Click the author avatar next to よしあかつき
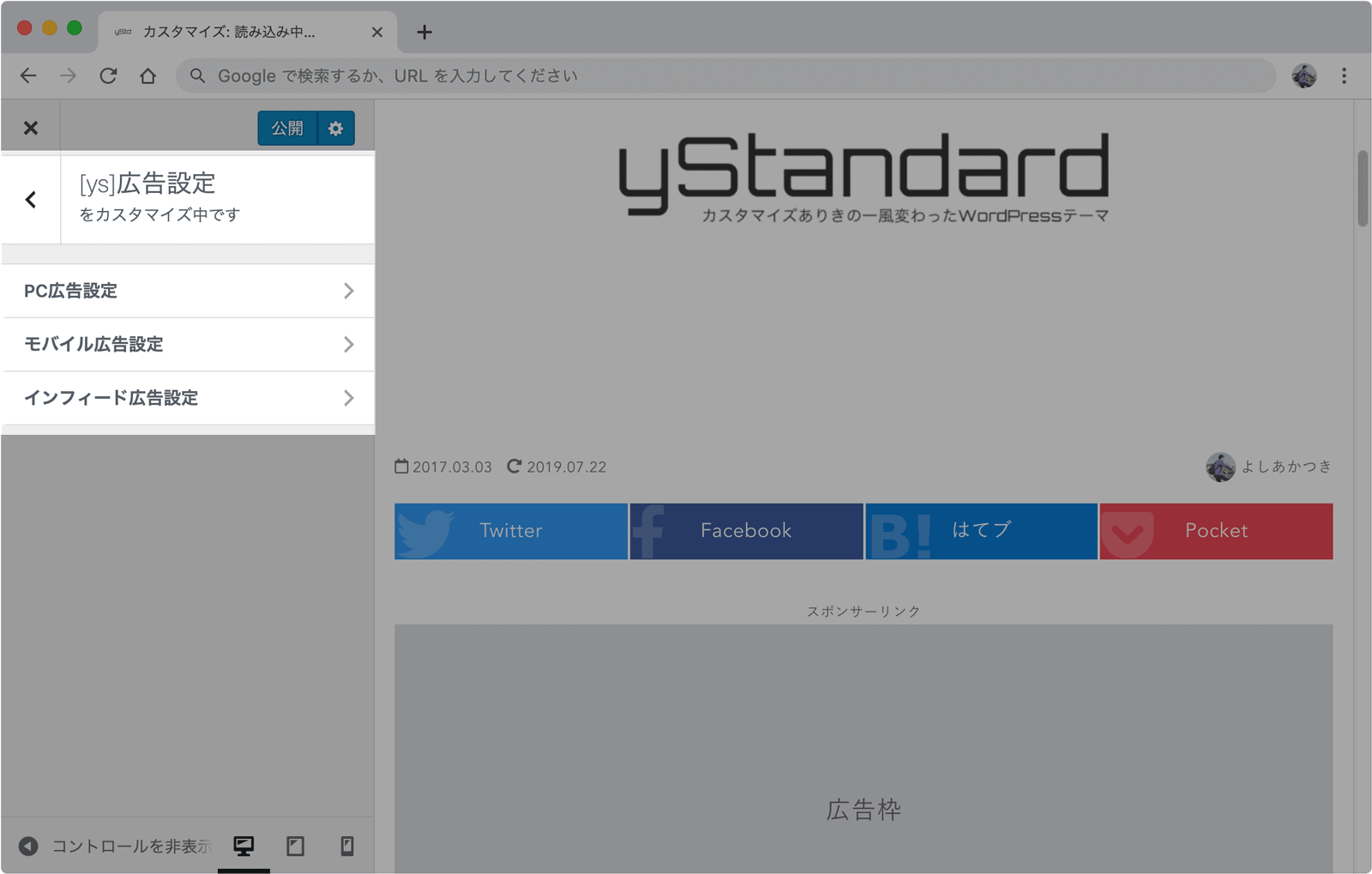Viewport: 1372px width, 874px height. (x=1220, y=467)
